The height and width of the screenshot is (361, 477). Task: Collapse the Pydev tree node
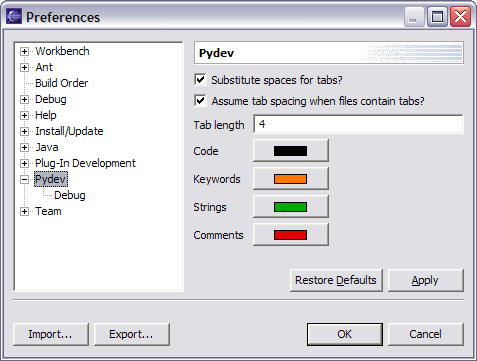(x=24, y=179)
